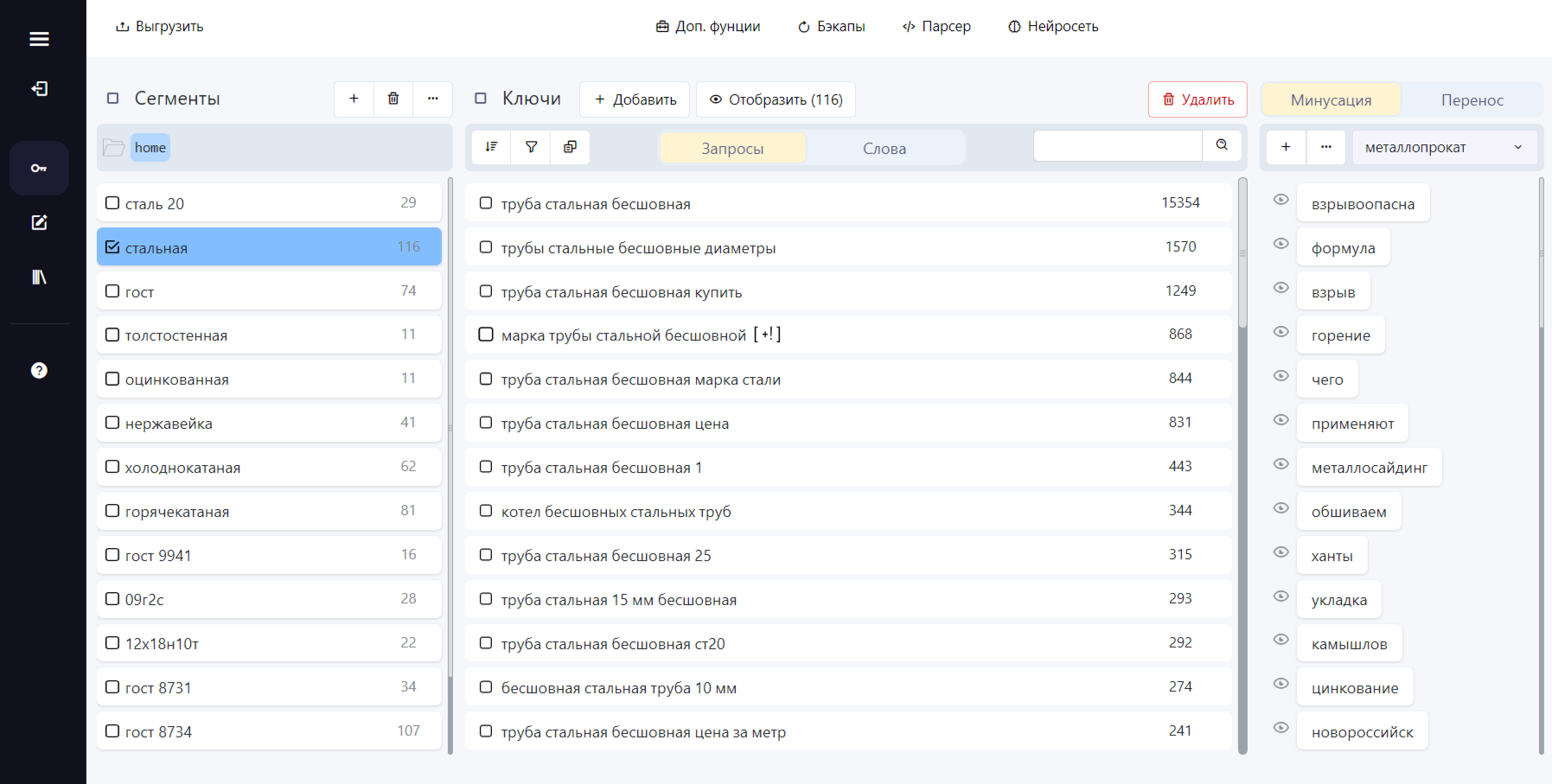Open the library books icon in sidebar
Viewport: 1552px width, 784px height.
(39, 277)
